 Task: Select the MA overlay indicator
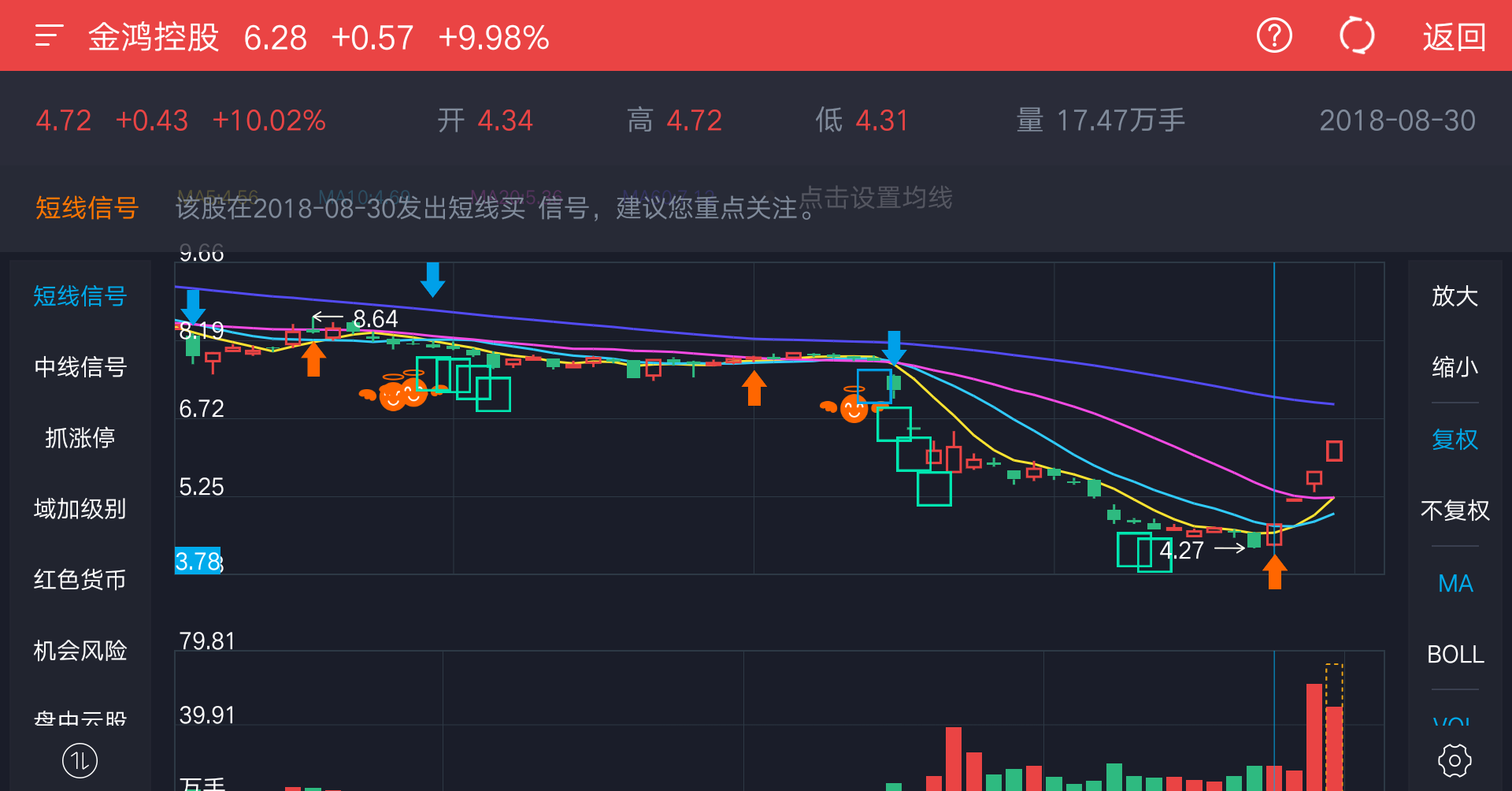pyautogui.click(x=1455, y=583)
